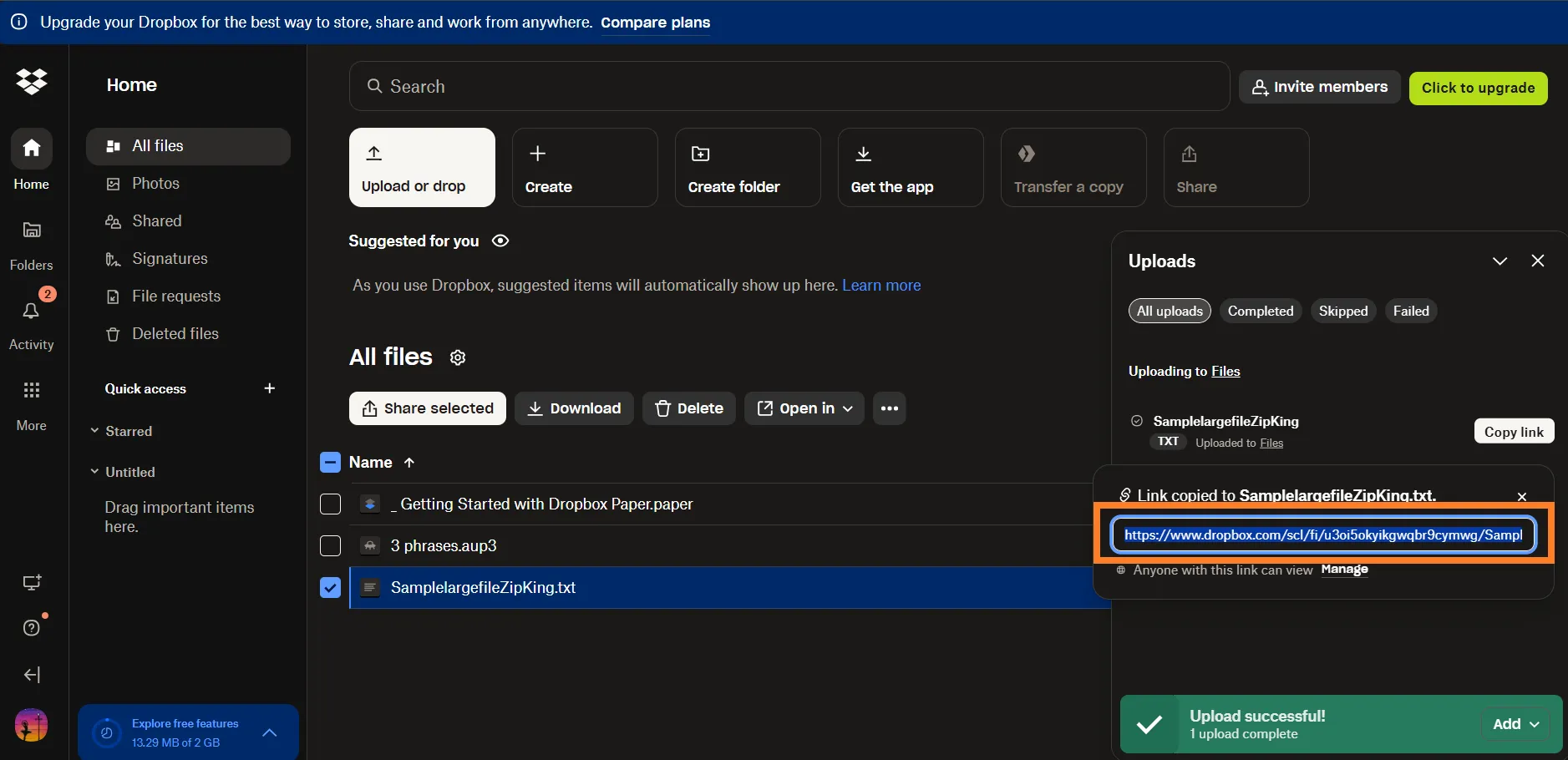Uncheck the SamplelargefileZipKing.txt file
The height and width of the screenshot is (760, 1568).
click(331, 587)
